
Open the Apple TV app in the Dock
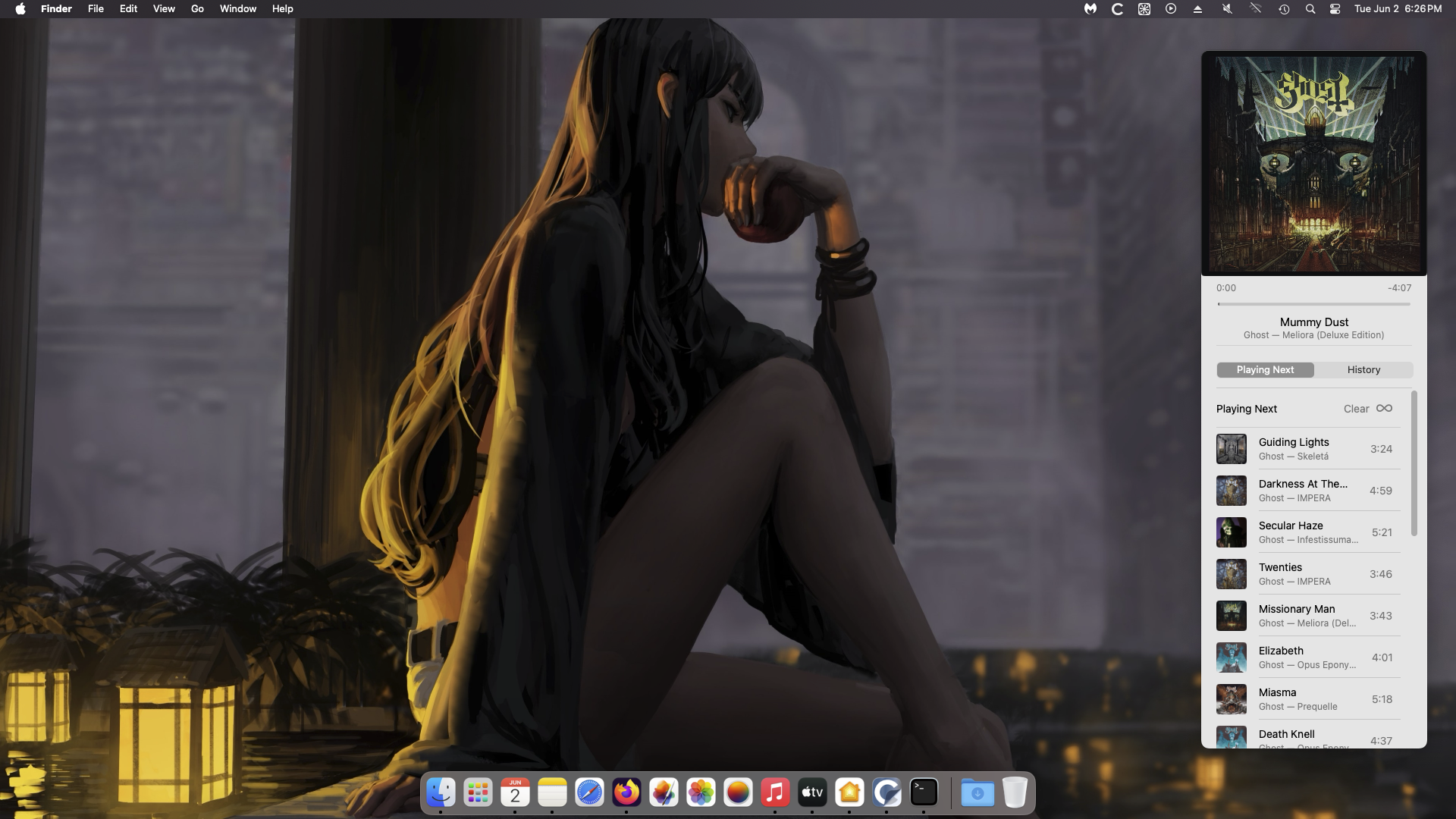812,793
